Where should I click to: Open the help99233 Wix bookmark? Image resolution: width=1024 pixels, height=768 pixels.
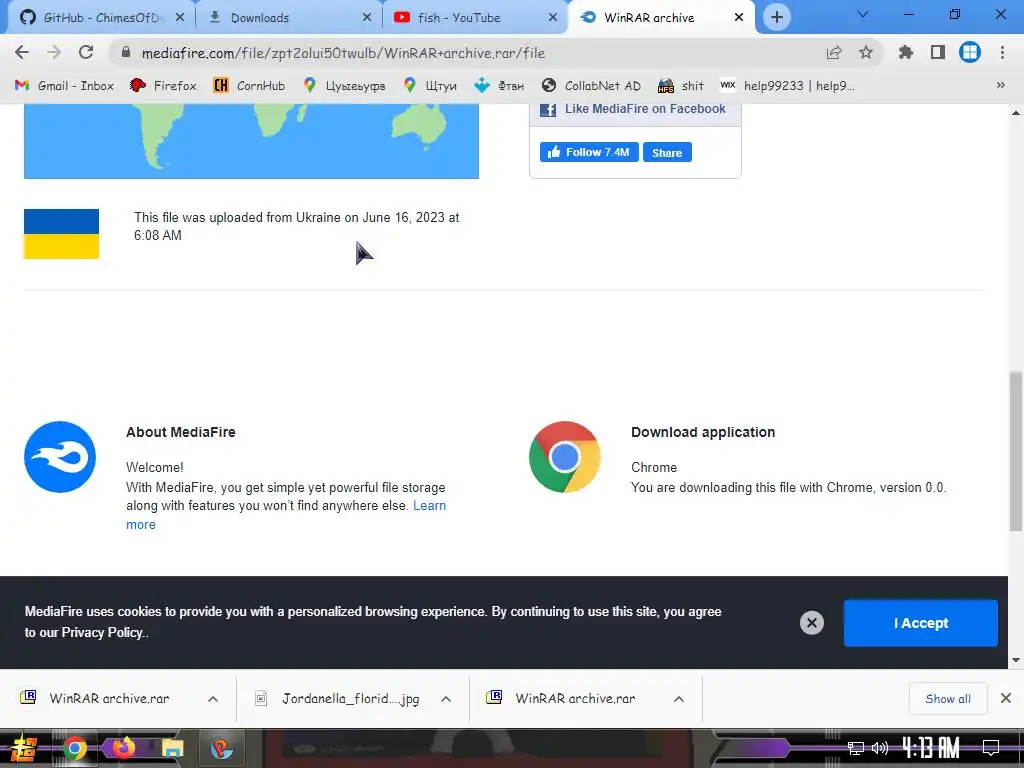point(787,86)
